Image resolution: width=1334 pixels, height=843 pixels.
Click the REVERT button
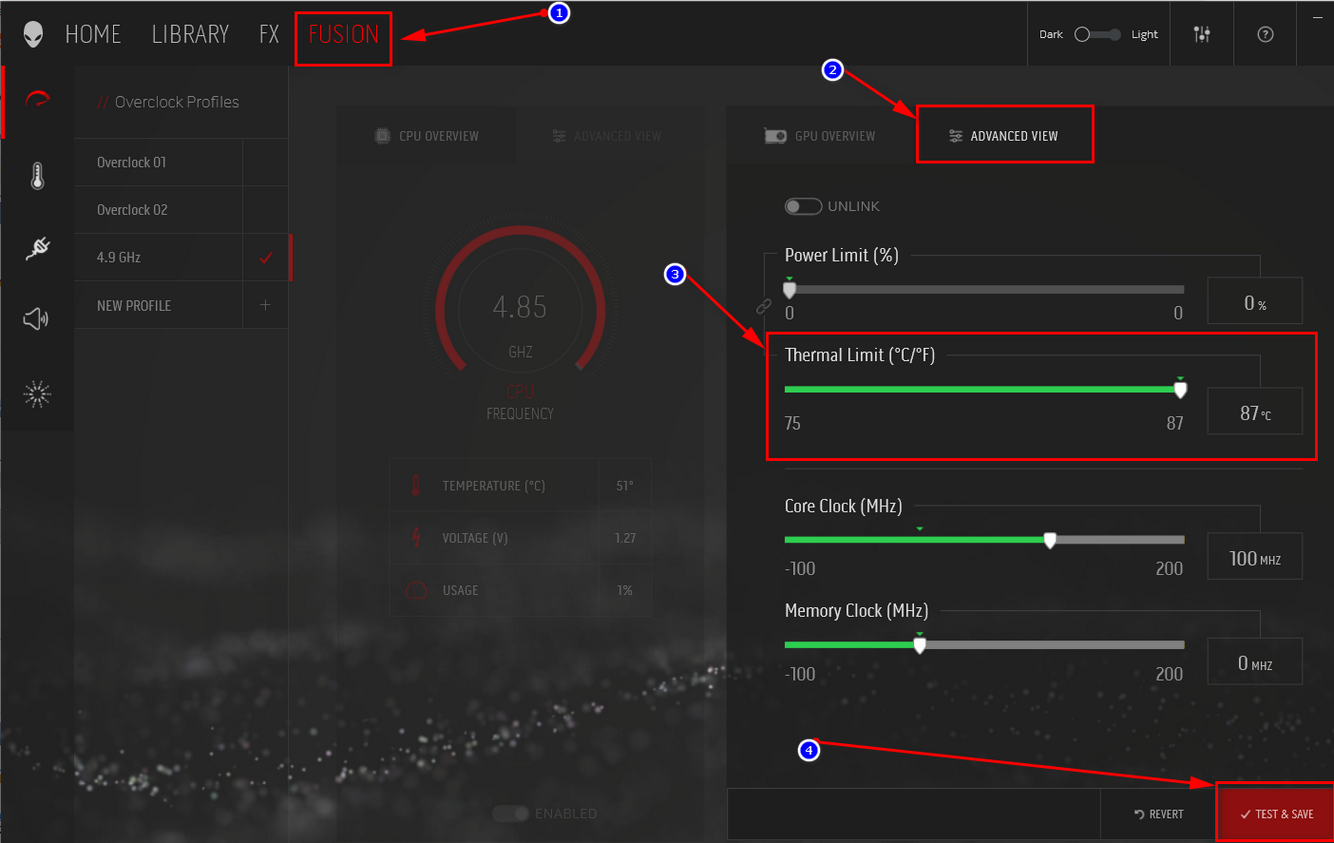[x=1159, y=814]
